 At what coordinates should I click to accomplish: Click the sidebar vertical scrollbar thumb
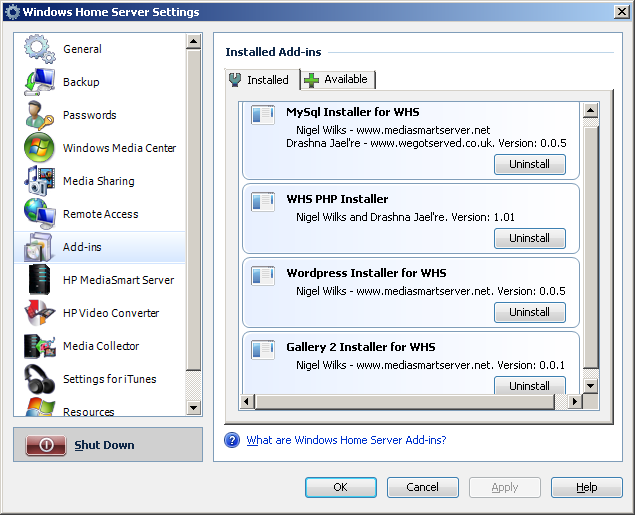pos(194,210)
